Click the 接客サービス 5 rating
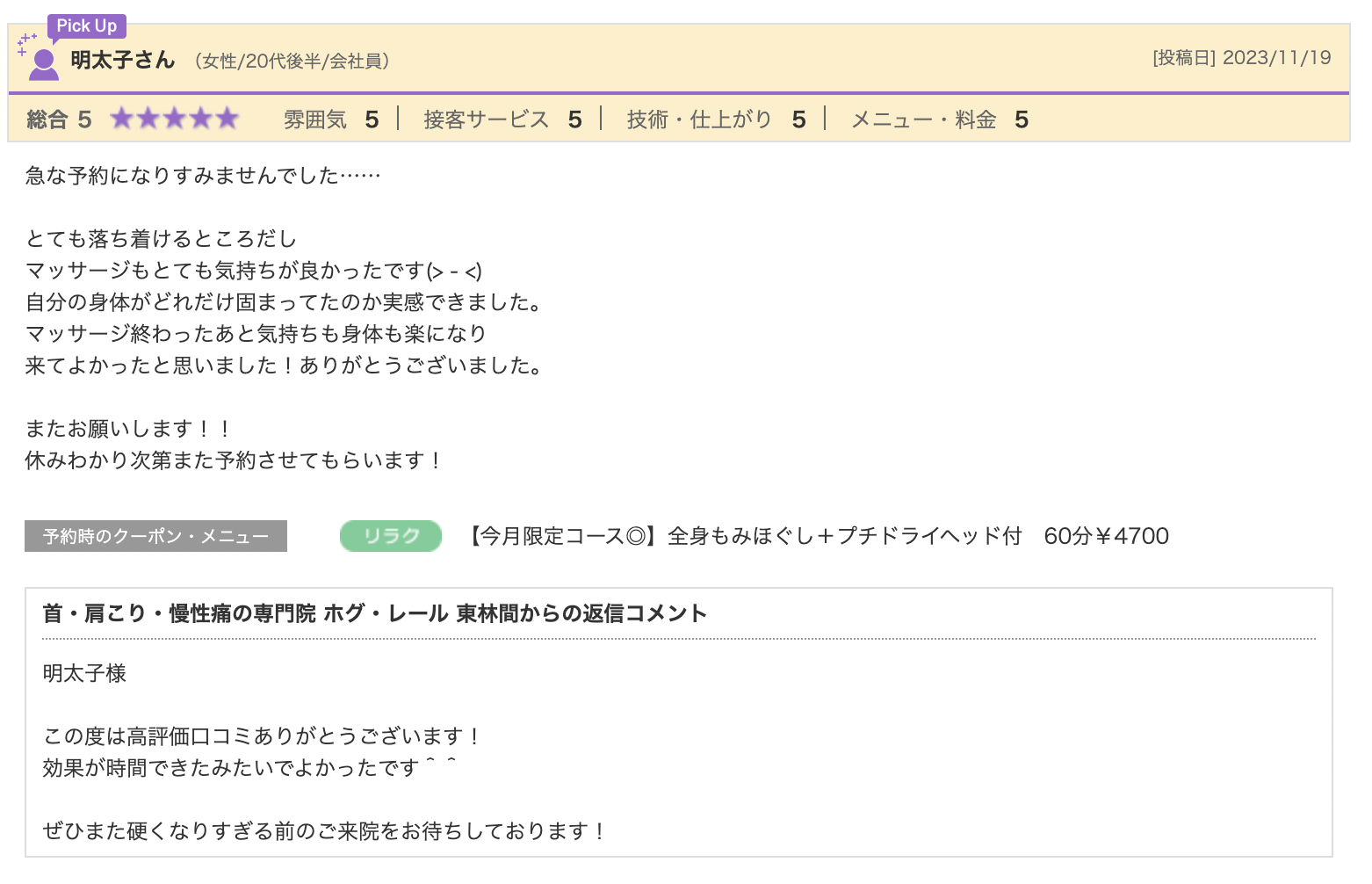 [502, 120]
